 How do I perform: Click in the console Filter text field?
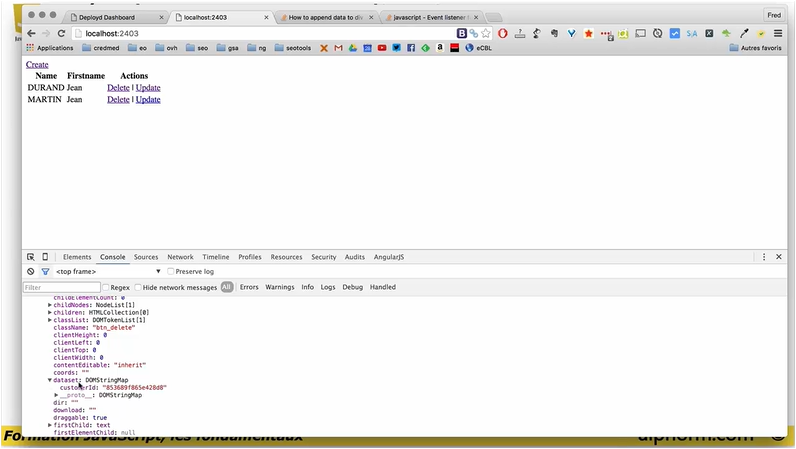coord(61,287)
